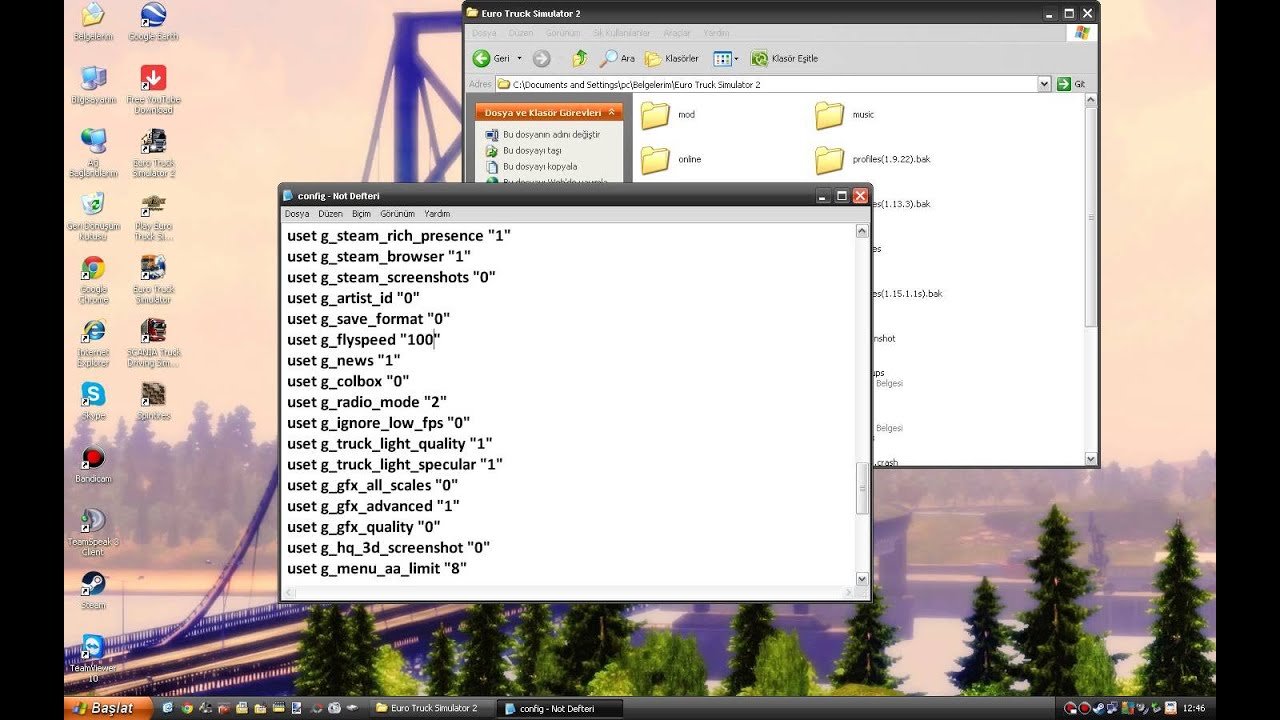Open the Notepad Düzen menu

(x=330, y=213)
